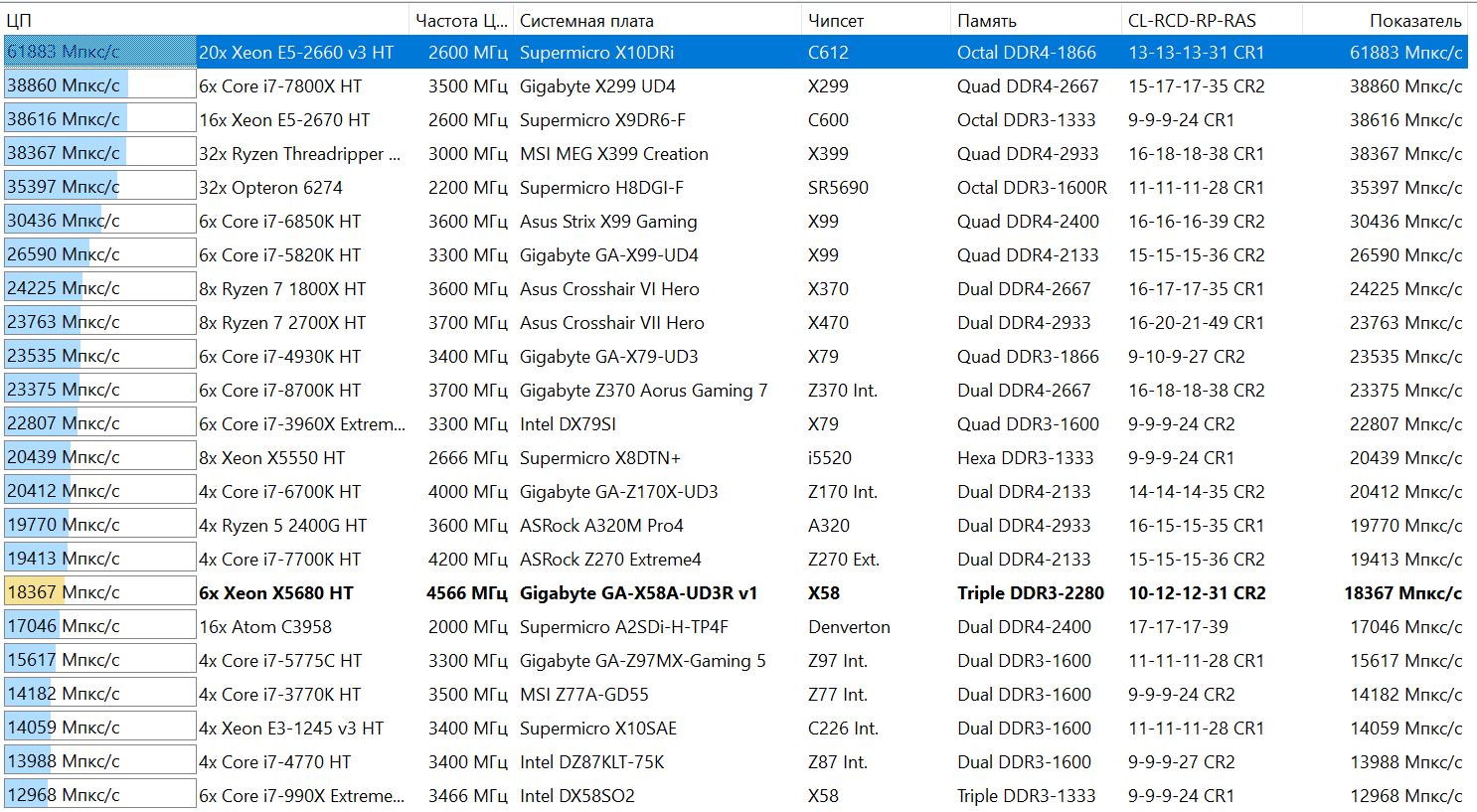Select the 4x Ryzen 5 2400G HT row

click(x=282, y=526)
